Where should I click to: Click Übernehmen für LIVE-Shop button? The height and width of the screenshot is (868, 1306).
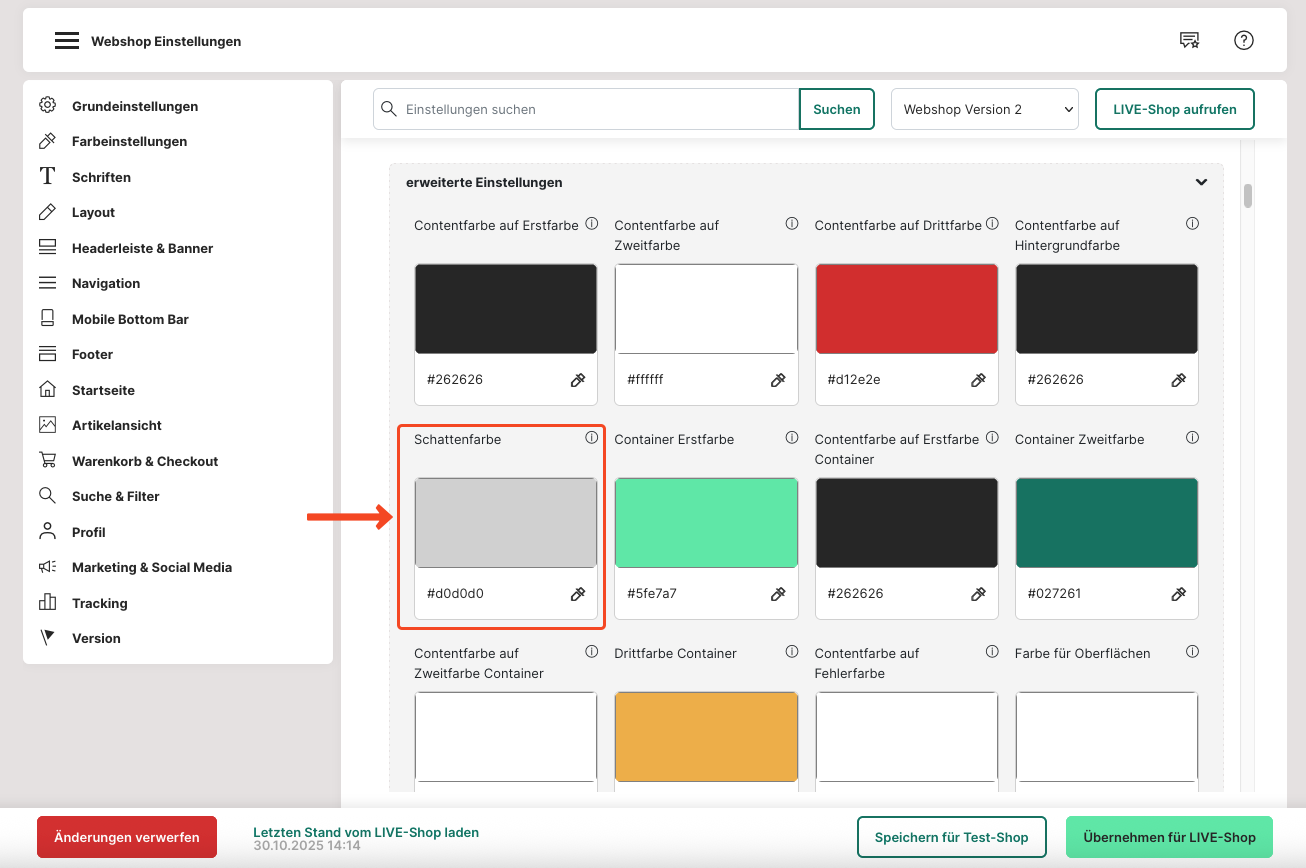[1168, 837]
